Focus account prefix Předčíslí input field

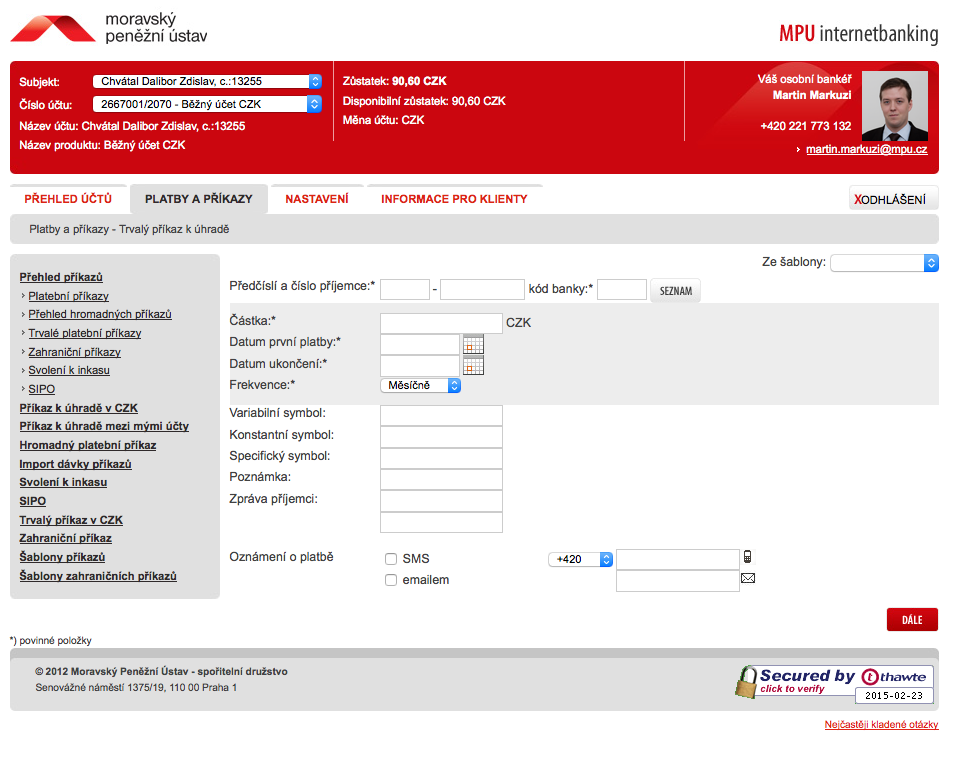click(x=405, y=290)
